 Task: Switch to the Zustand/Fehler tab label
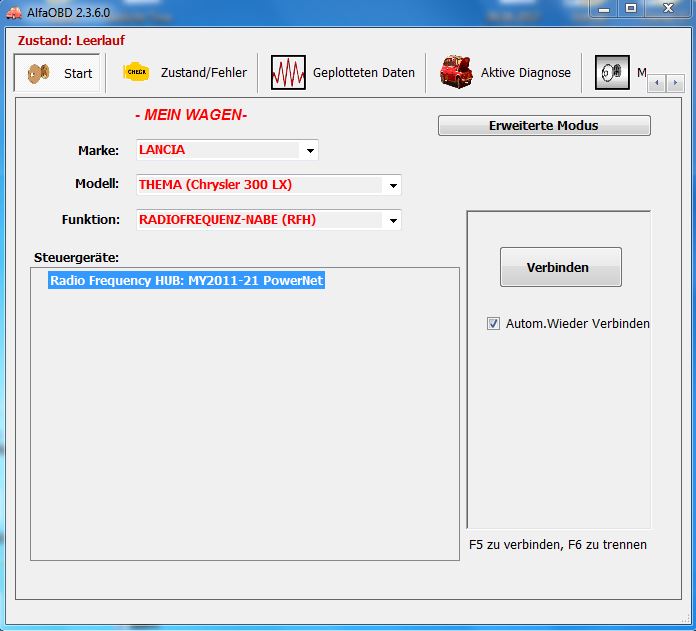[x=203, y=73]
